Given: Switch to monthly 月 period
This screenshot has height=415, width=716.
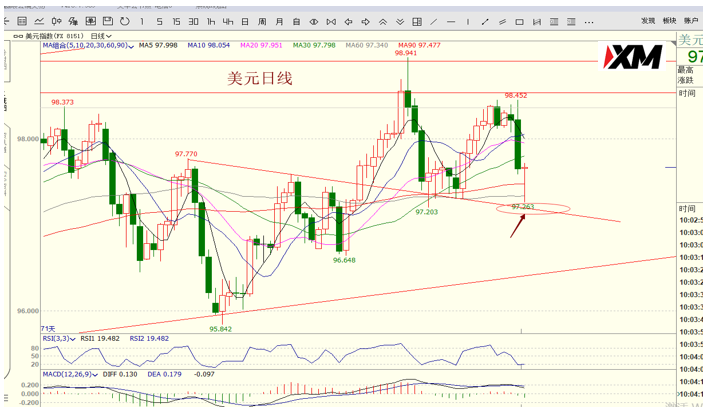Looking at the screenshot, I should click(279, 21).
